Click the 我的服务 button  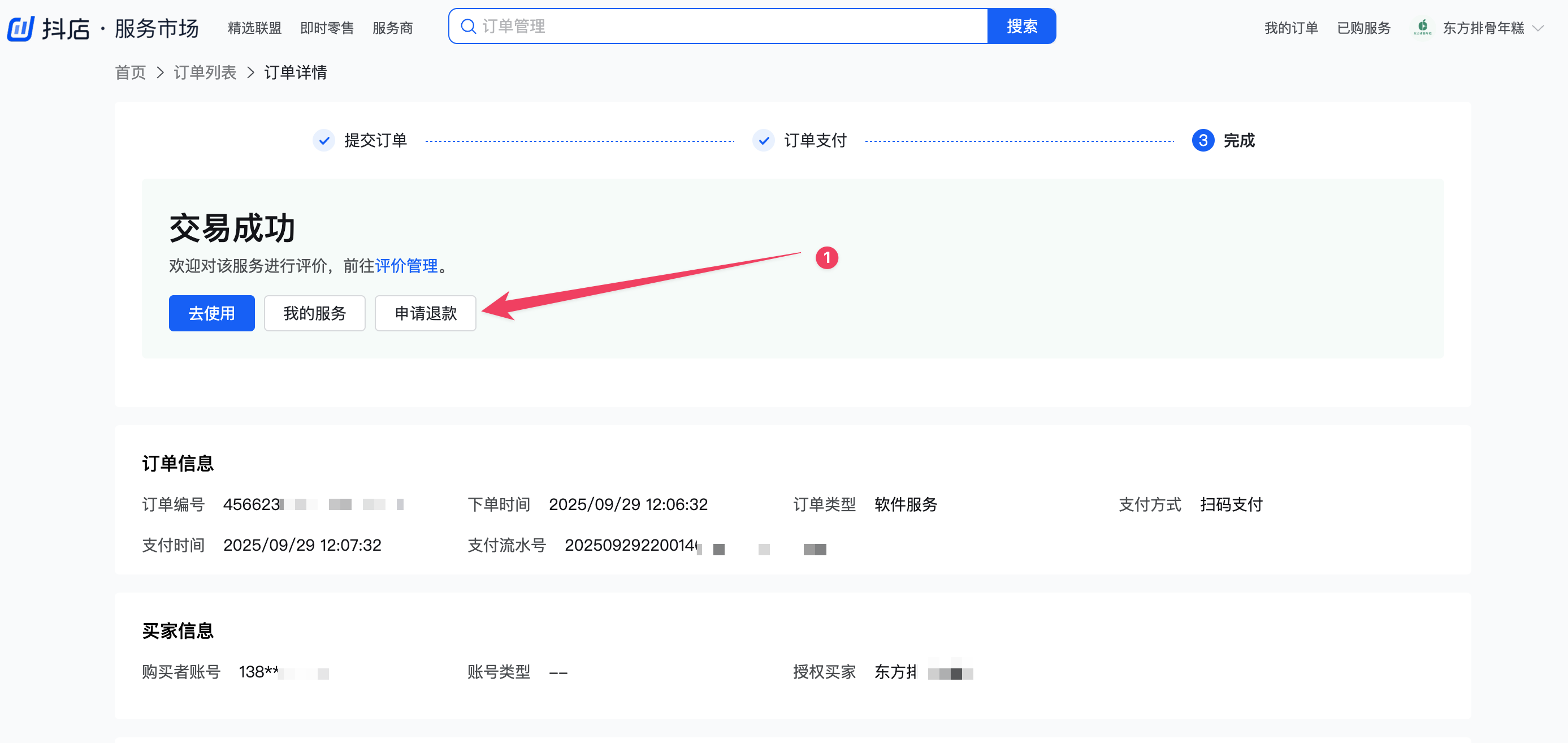pyautogui.click(x=314, y=313)
